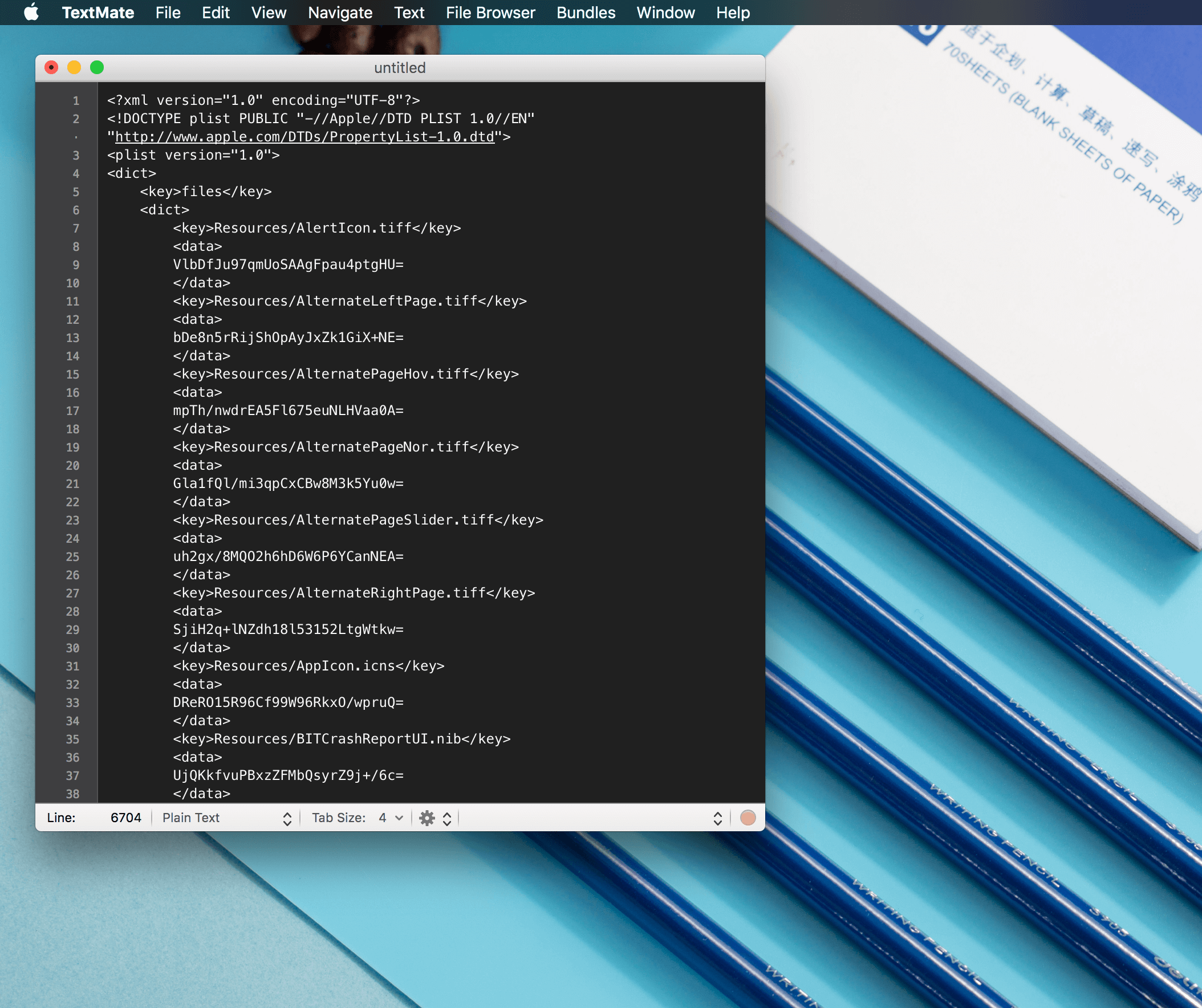
Task: Open the Navigate menu
Action: point(340,13)
